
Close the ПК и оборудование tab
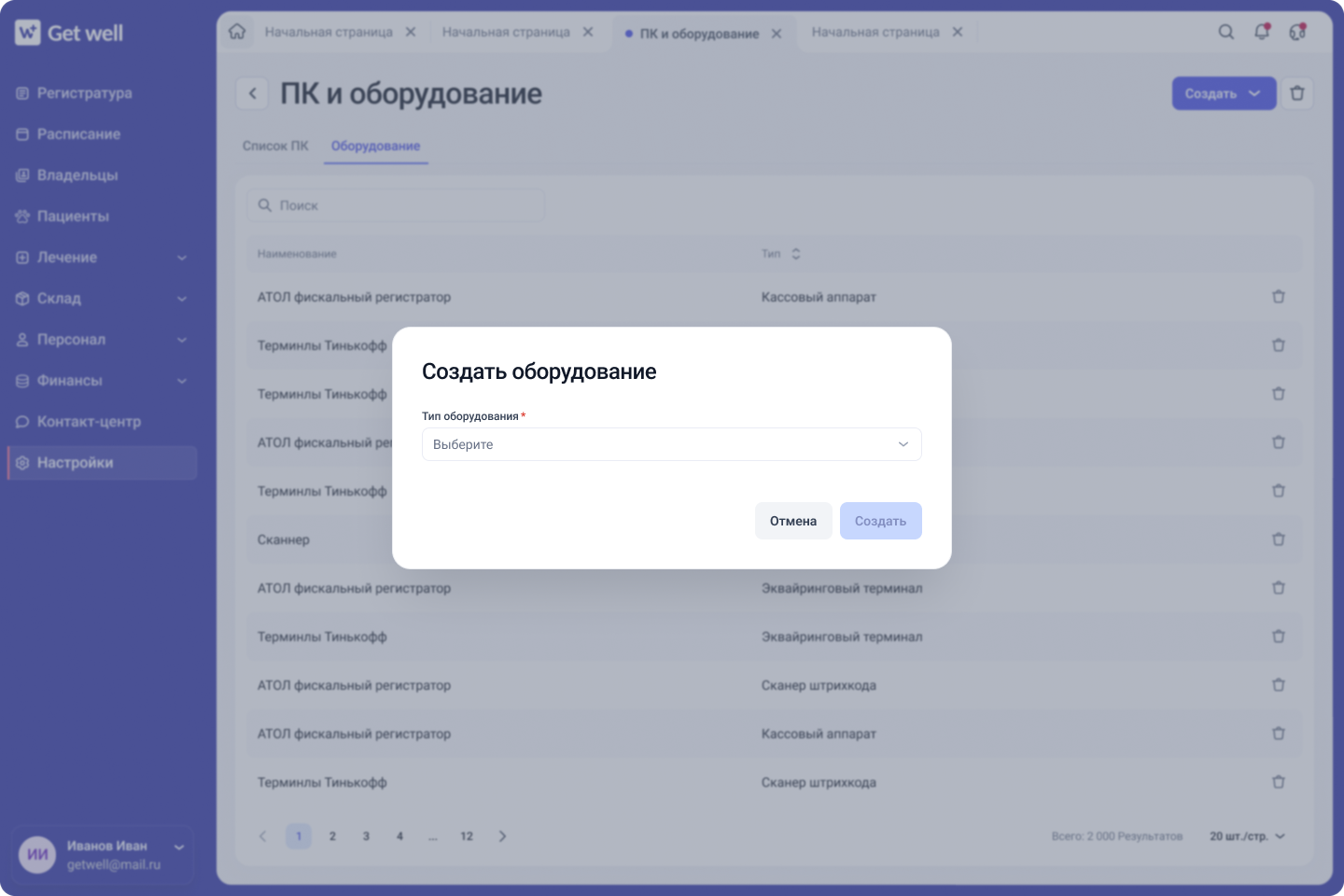[777, 34]
